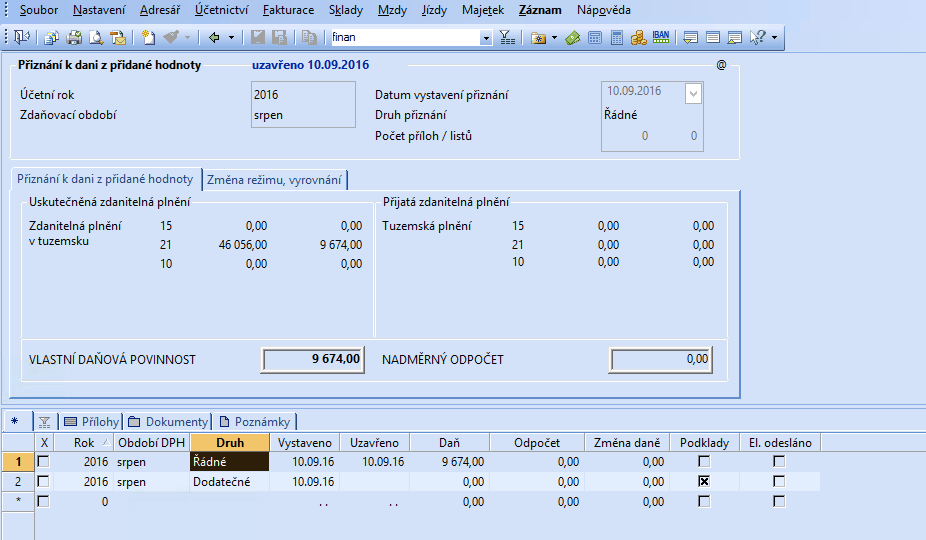
Task: Open print preview with the magnifier icon
Action: (x=96, y=38)
